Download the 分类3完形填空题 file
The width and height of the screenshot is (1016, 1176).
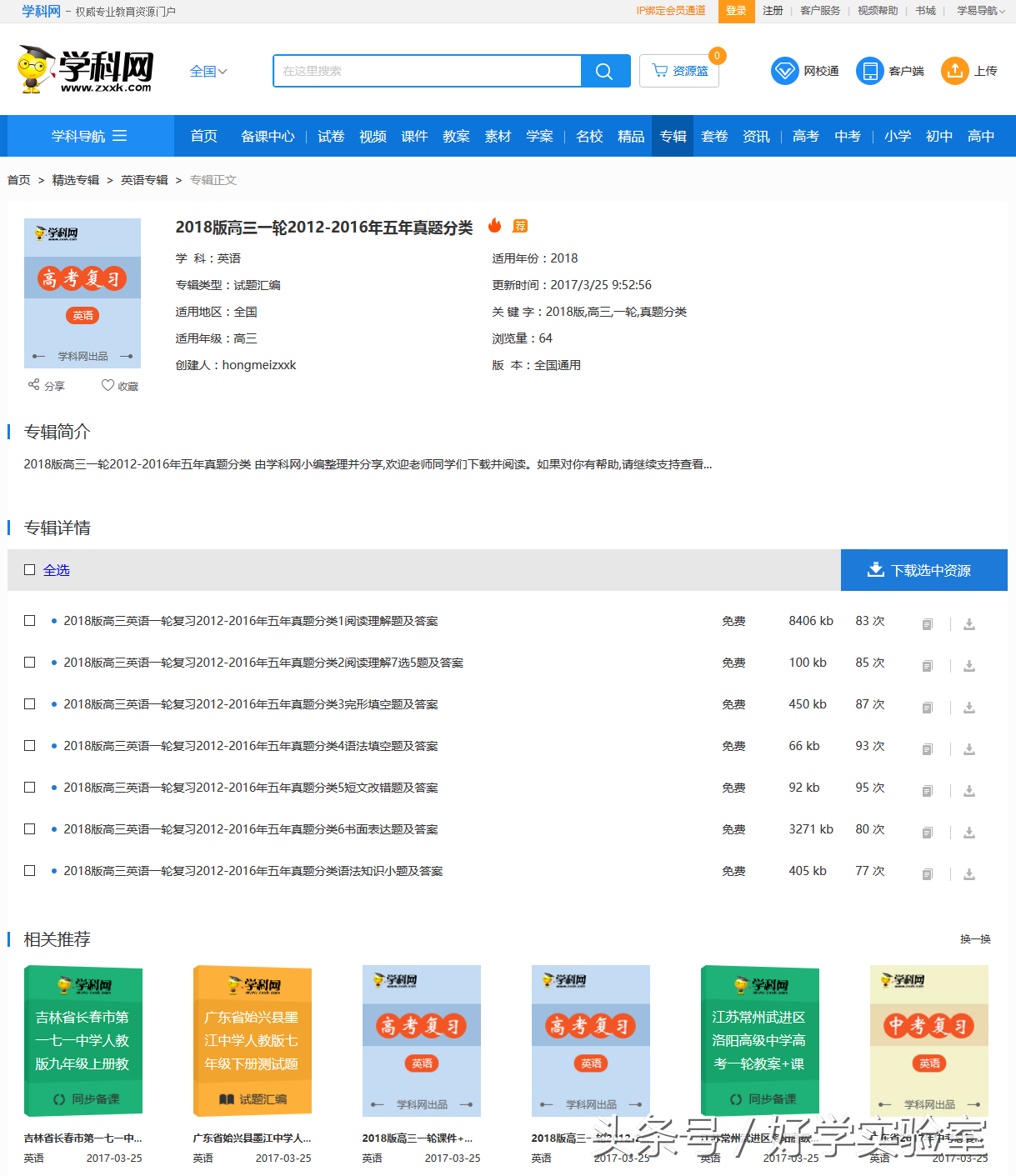pyautogui.click(x=969, y=708)
